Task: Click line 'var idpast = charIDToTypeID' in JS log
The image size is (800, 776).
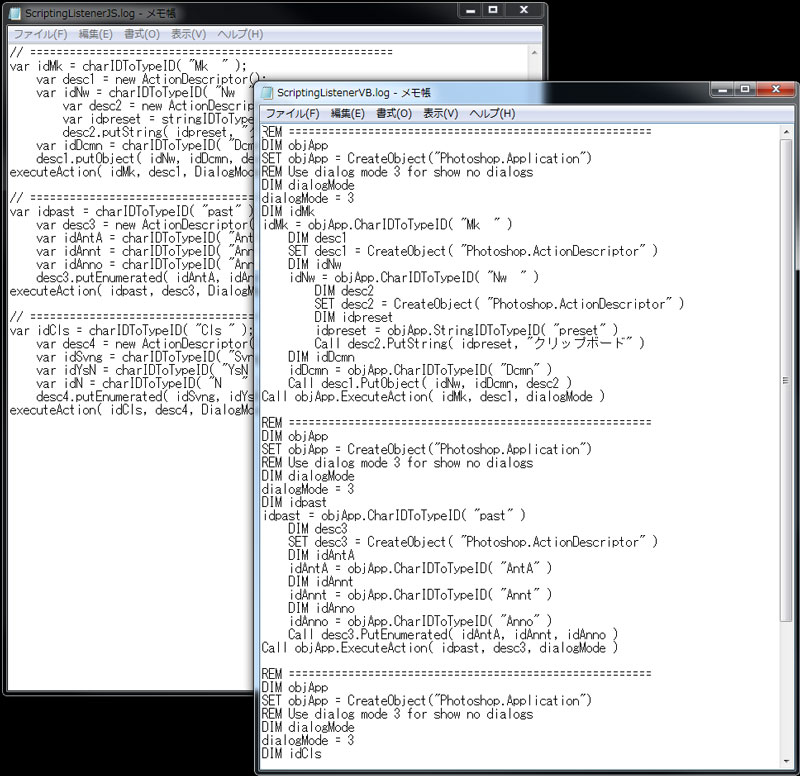Action: click(x=131, y=211)
